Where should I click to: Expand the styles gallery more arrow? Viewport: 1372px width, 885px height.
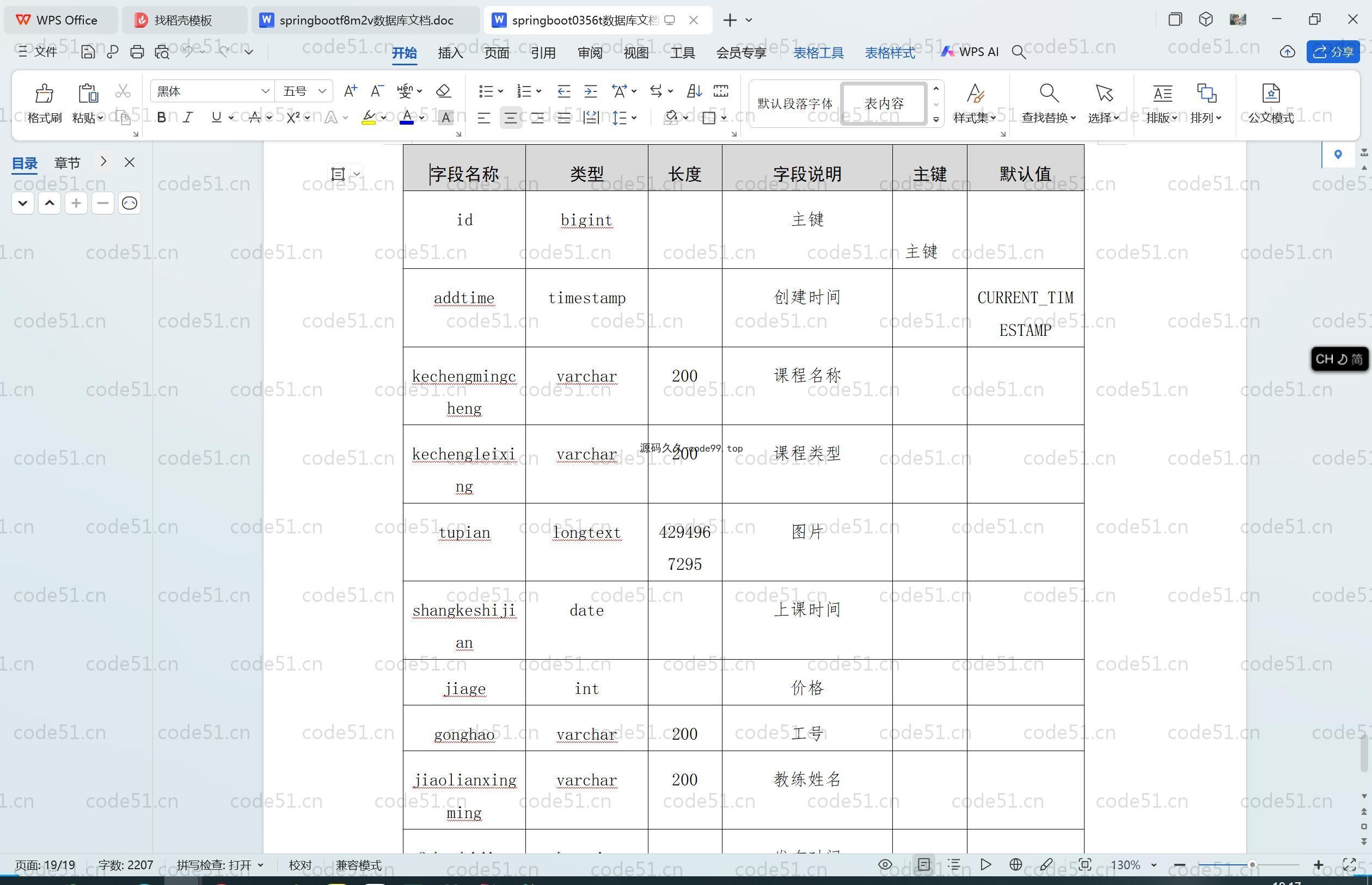pyautogui.click(x=936, y=120)
